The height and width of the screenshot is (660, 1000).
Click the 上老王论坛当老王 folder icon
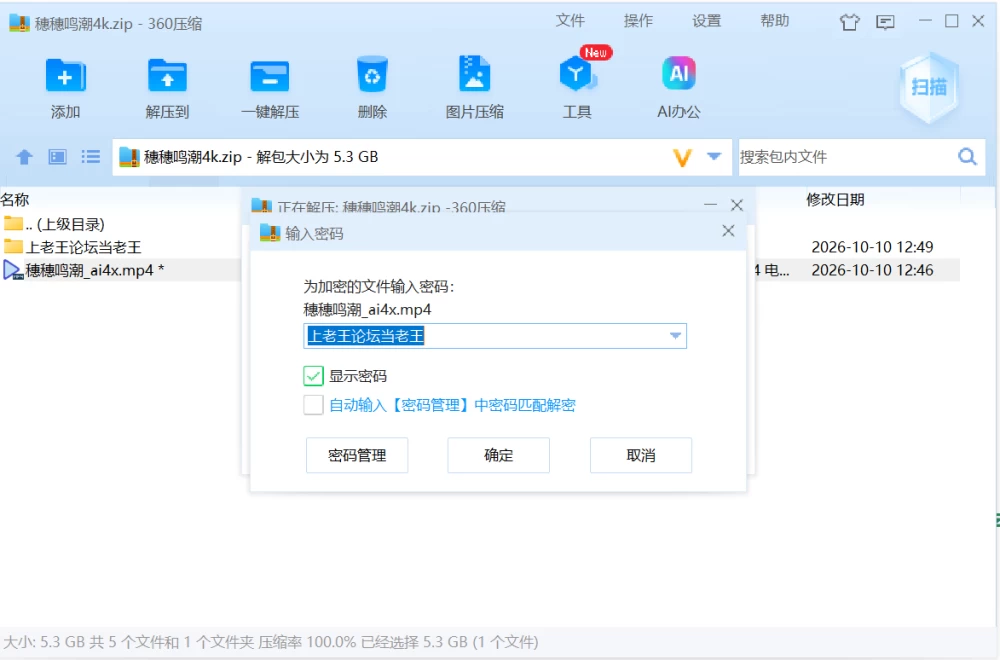click(x=13, y=246)
